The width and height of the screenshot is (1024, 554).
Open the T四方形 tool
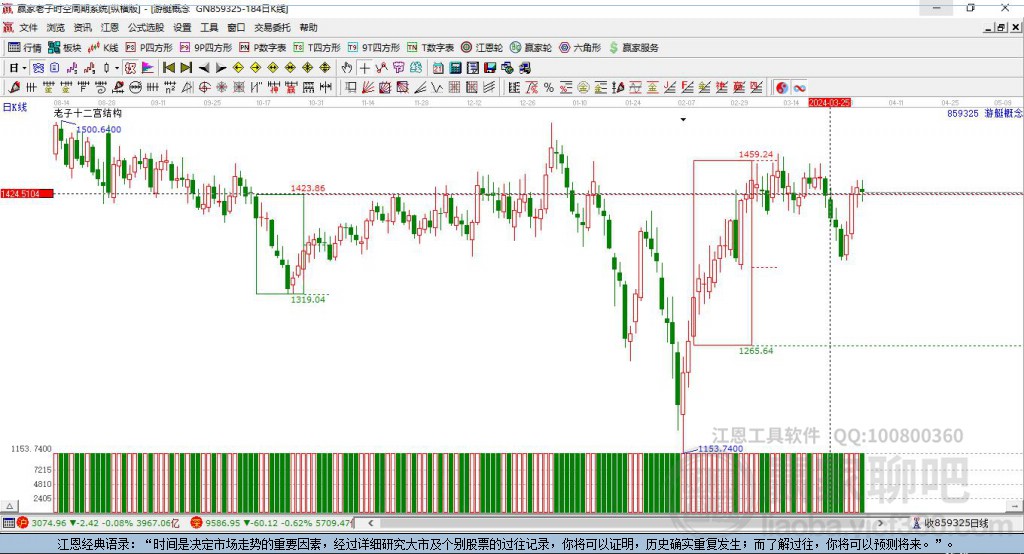(317, 48)
